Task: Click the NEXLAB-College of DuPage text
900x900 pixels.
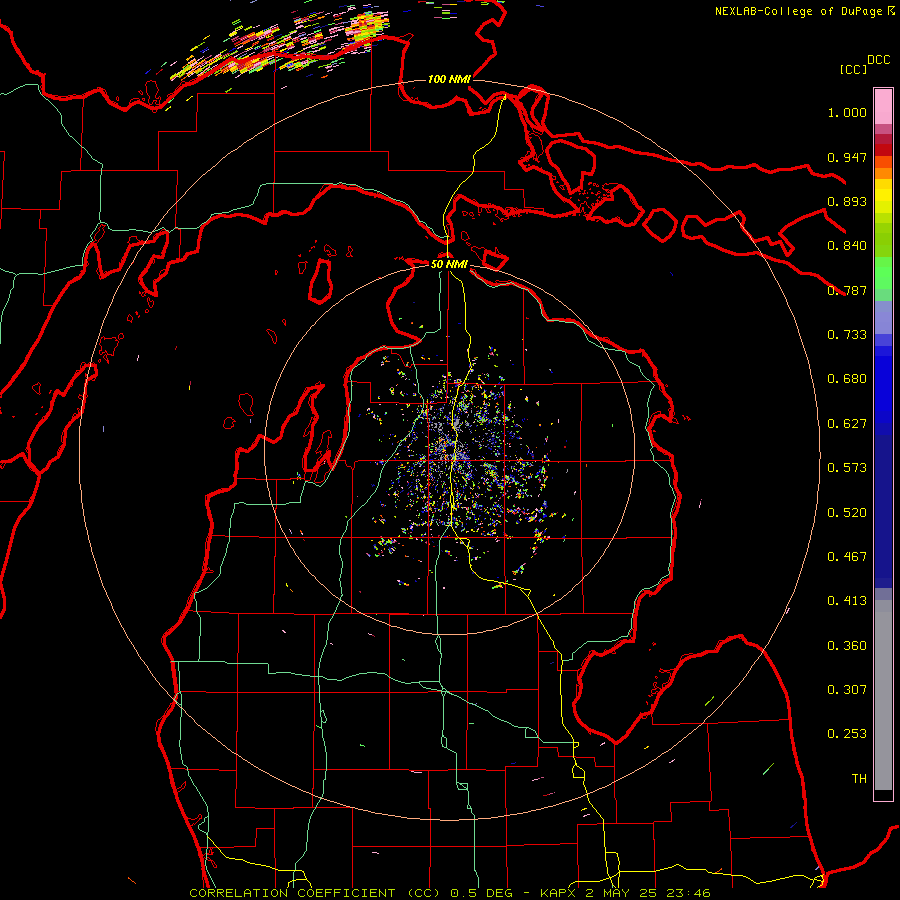Action: coord(798,11)
